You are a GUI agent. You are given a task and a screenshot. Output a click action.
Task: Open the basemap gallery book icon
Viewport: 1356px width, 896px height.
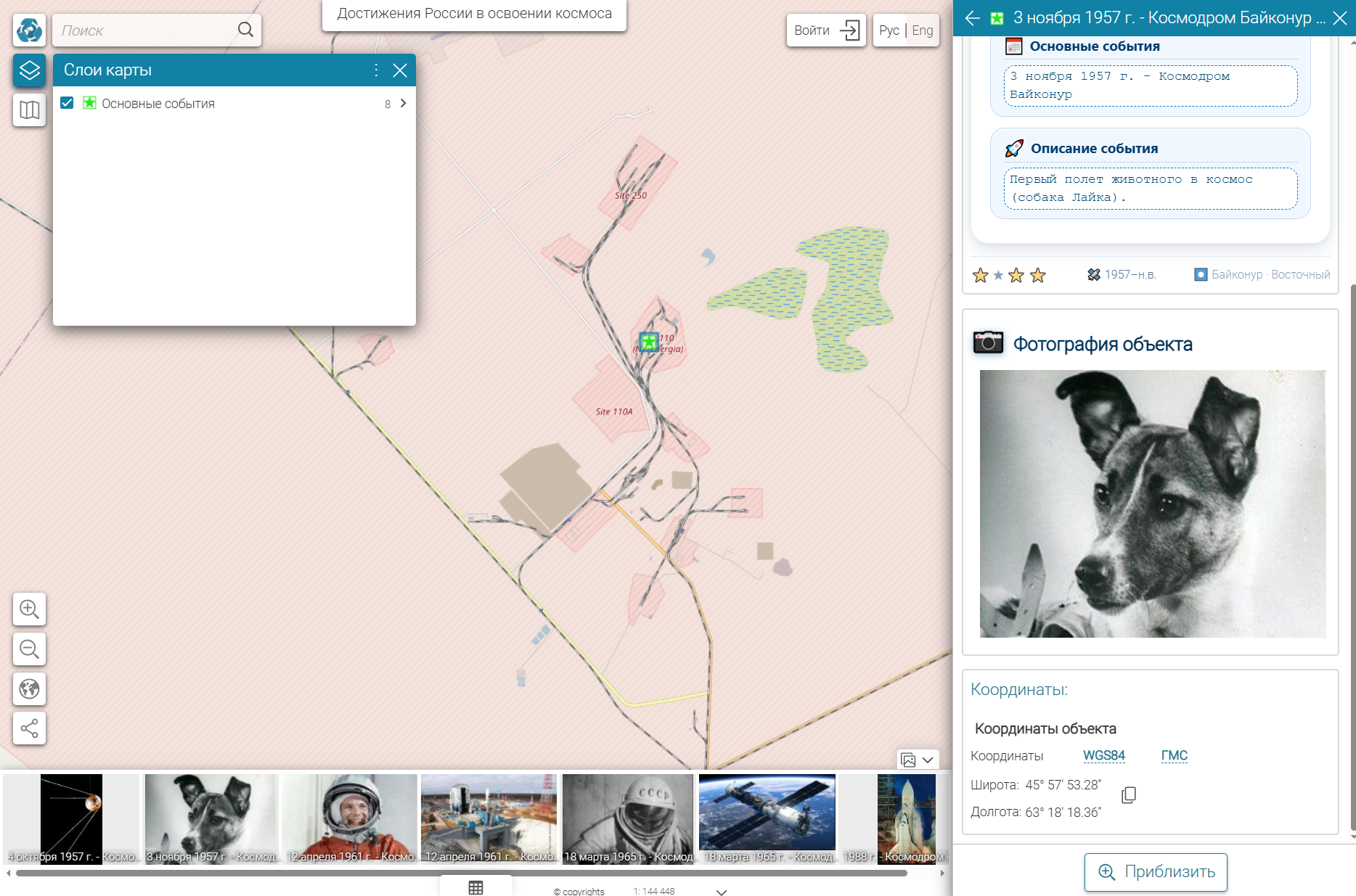29,110
